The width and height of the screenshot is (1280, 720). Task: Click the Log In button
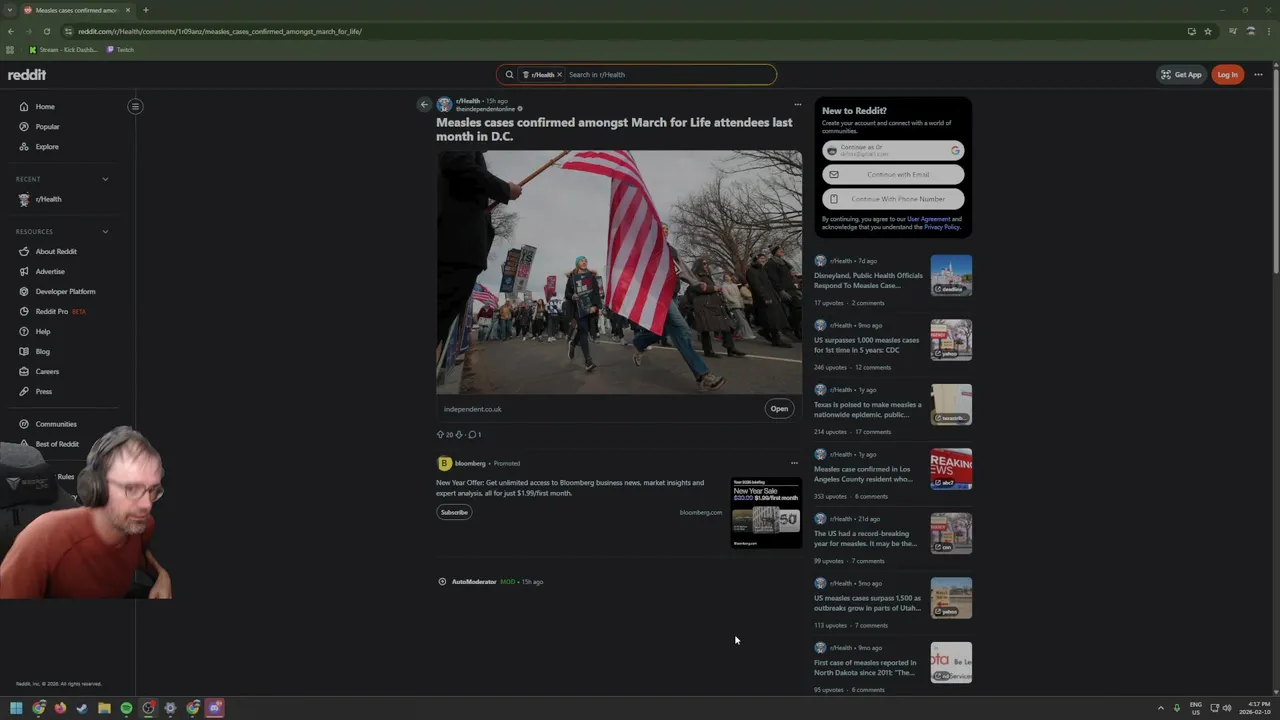coord(1227,75)
